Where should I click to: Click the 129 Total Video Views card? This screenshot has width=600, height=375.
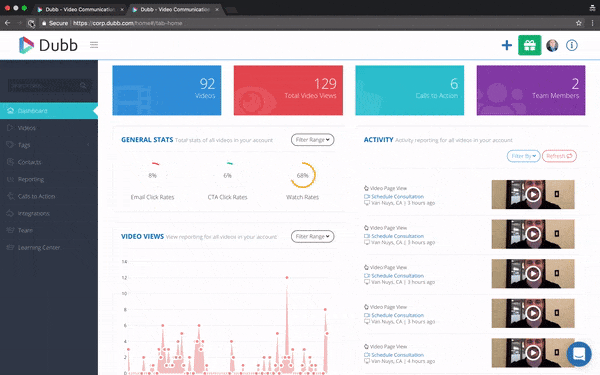click(x=288, y=90)
